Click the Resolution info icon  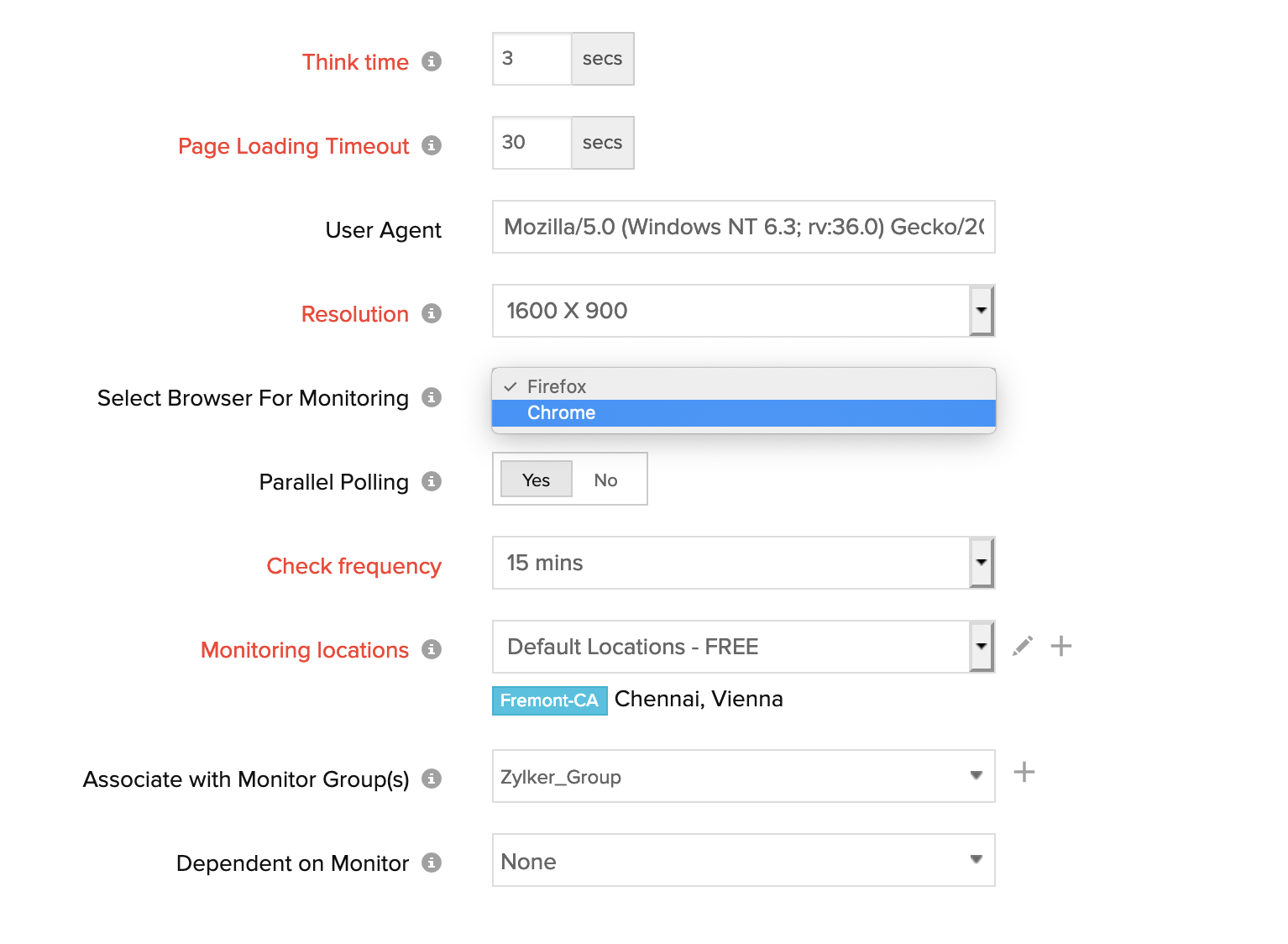pyautogui.click(x=432, y=313)
